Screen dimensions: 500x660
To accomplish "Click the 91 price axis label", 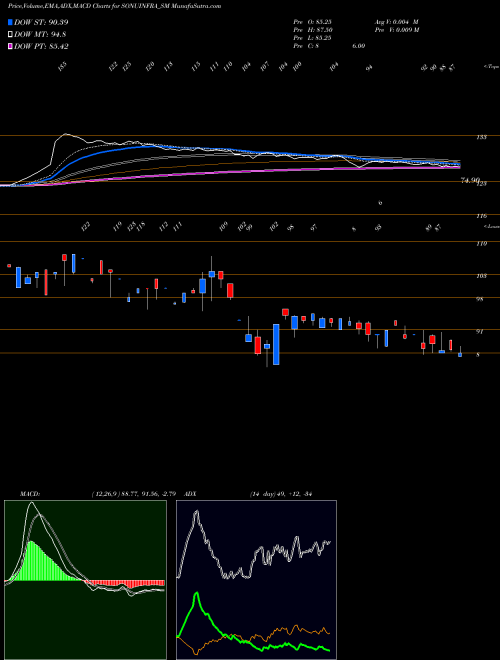I will [x=479, y=332].
